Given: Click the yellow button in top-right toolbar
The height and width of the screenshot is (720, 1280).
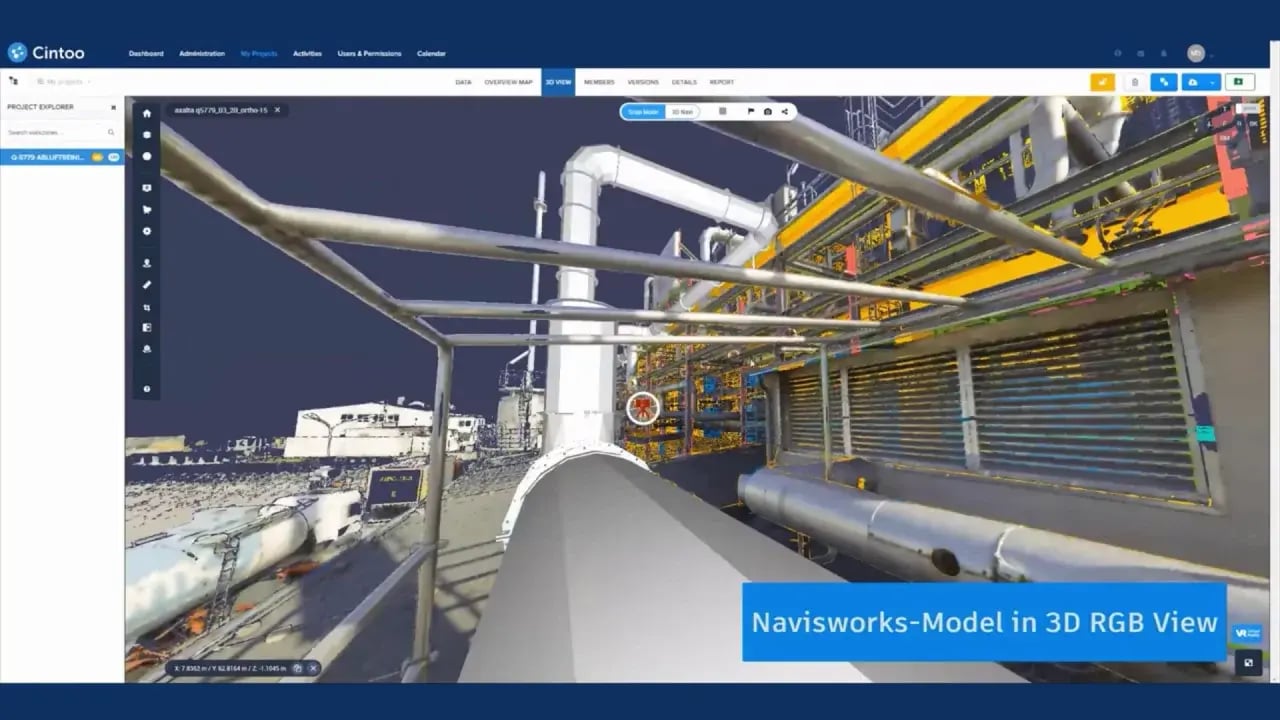Looking at the screenshot, I should (x=1102, y=82).
